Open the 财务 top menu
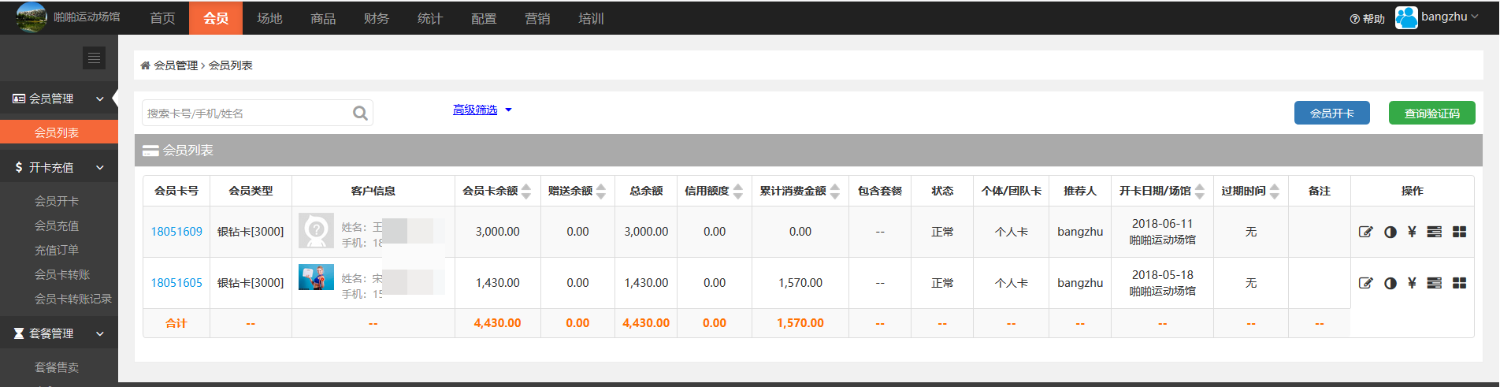 377,18
